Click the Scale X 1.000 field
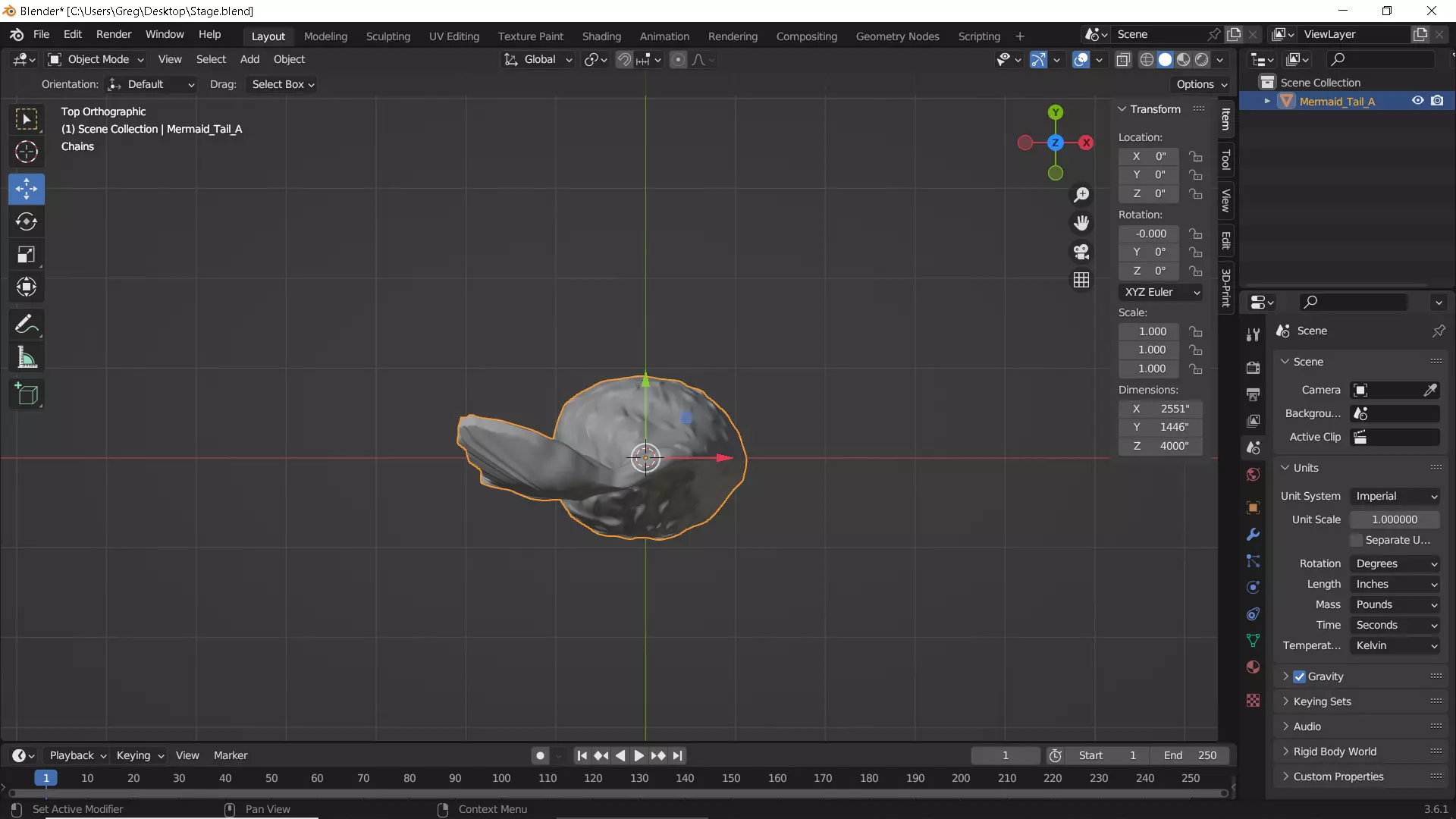This screenshot has width=1456, height=819. pos(1150,331)
